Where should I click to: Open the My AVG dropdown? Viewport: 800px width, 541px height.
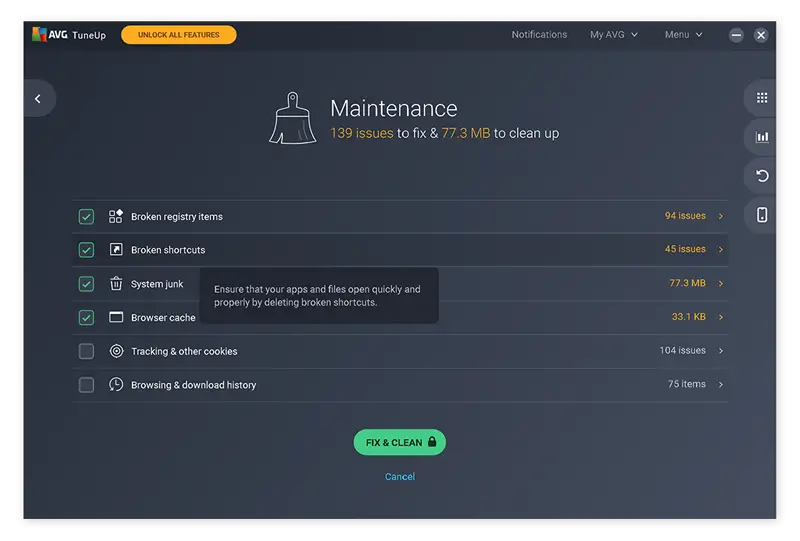[614, 34]
